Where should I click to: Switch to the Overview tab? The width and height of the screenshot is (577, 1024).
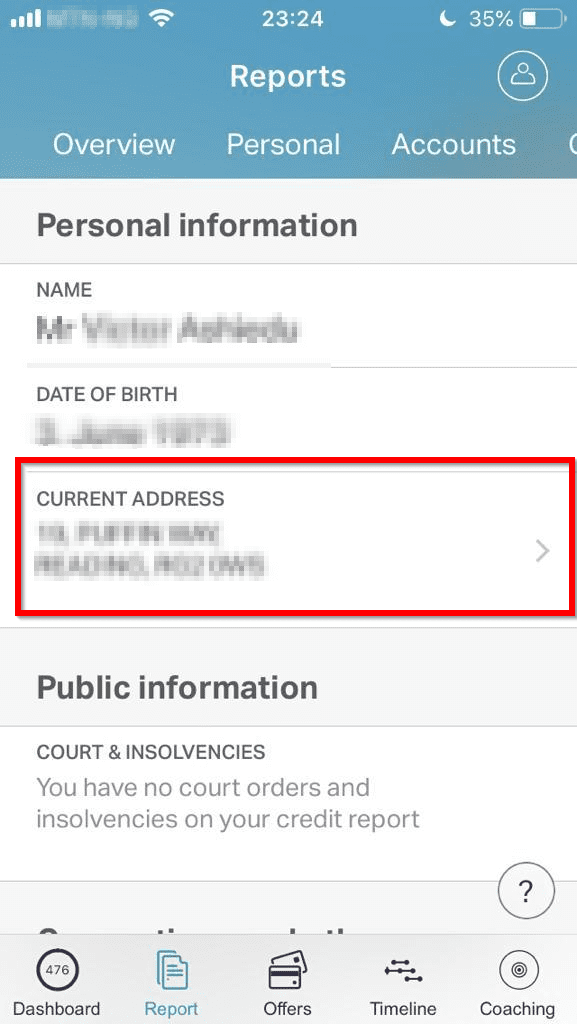114,144
